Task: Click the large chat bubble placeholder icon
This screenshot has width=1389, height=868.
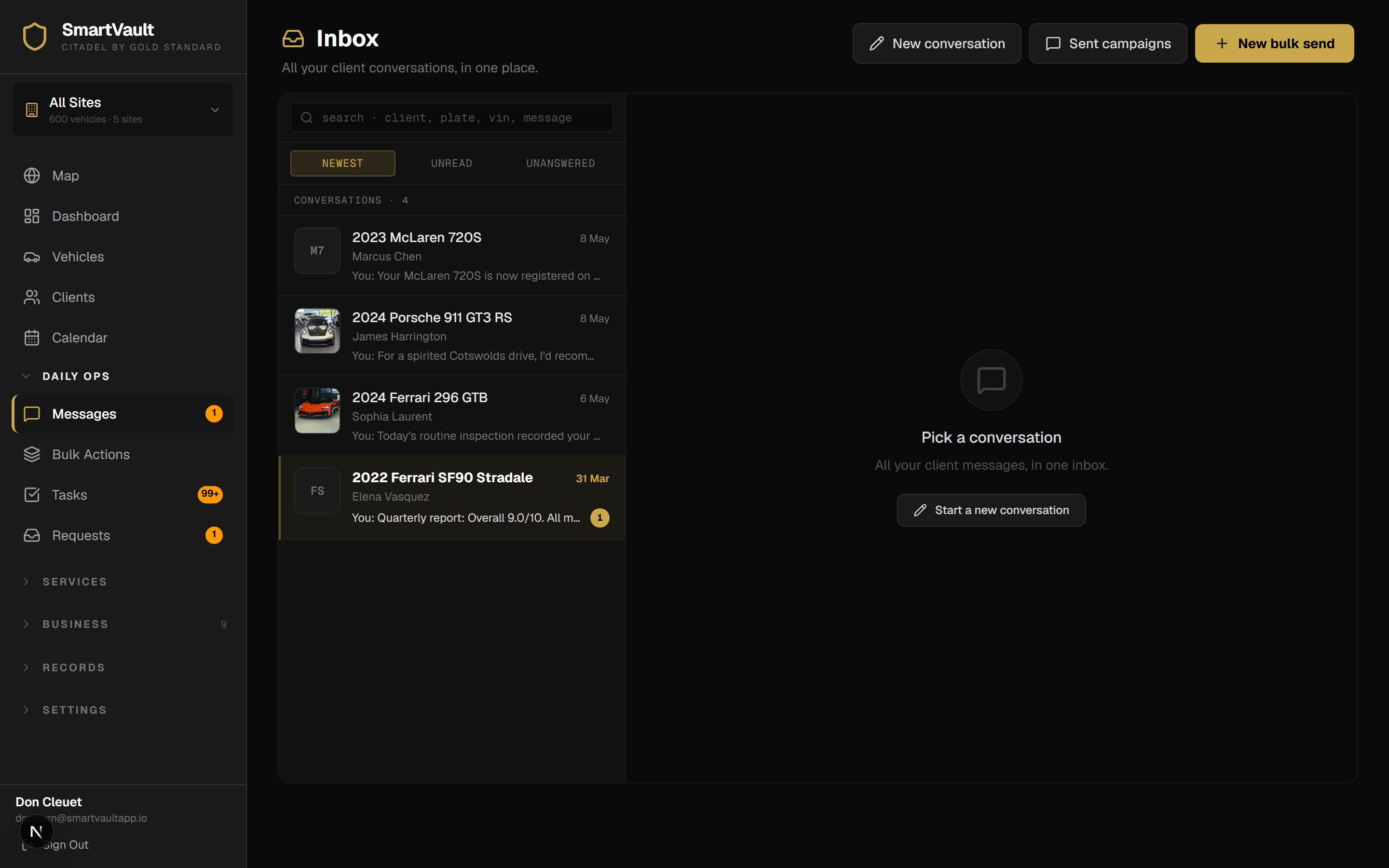Action: 991,380
